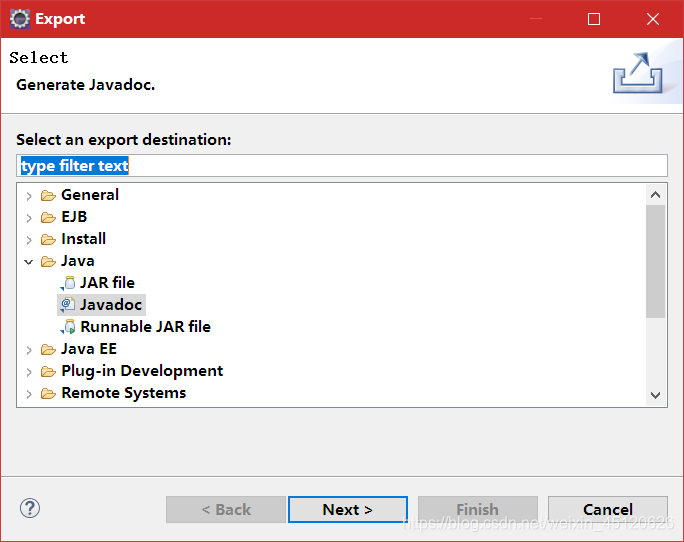Viewport: 684px width, 542px height.
Task: Click the scrollbar down arrow
Action: click(x=655, y=395)
